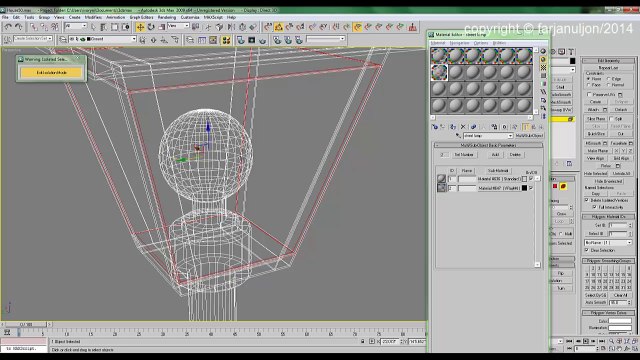This screenshot has height=360, width=640.
Task: Toggle the Clear Selection checkbox
Action: point(587,250)
